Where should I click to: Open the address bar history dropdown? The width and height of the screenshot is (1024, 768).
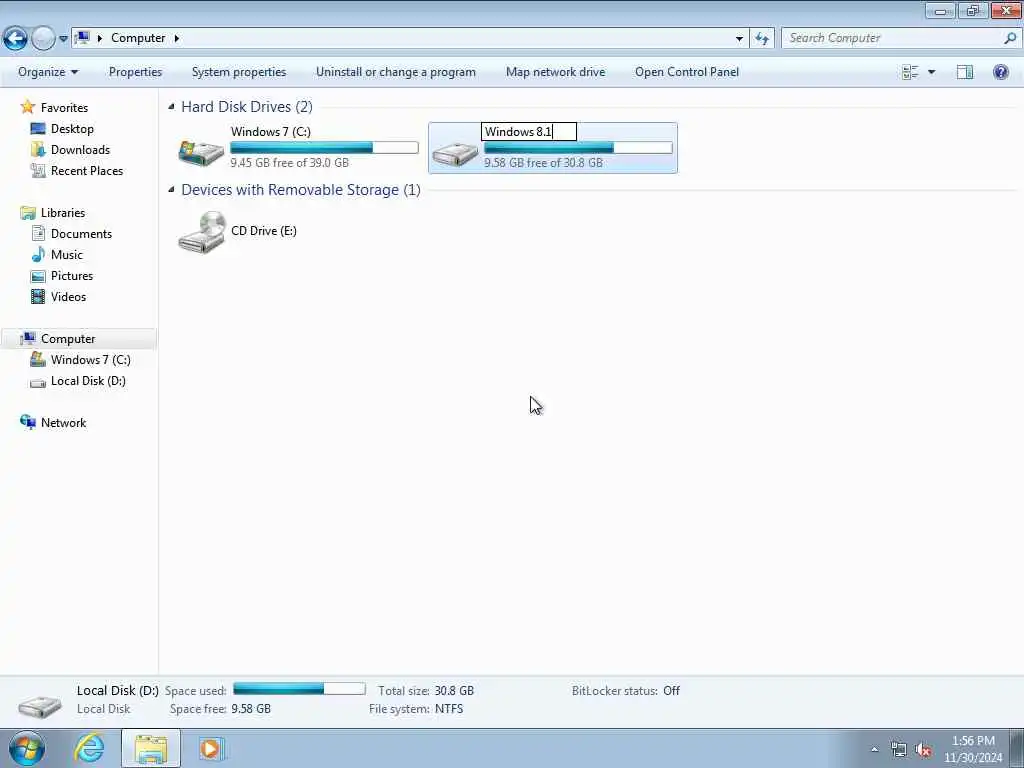coord(739,39)
